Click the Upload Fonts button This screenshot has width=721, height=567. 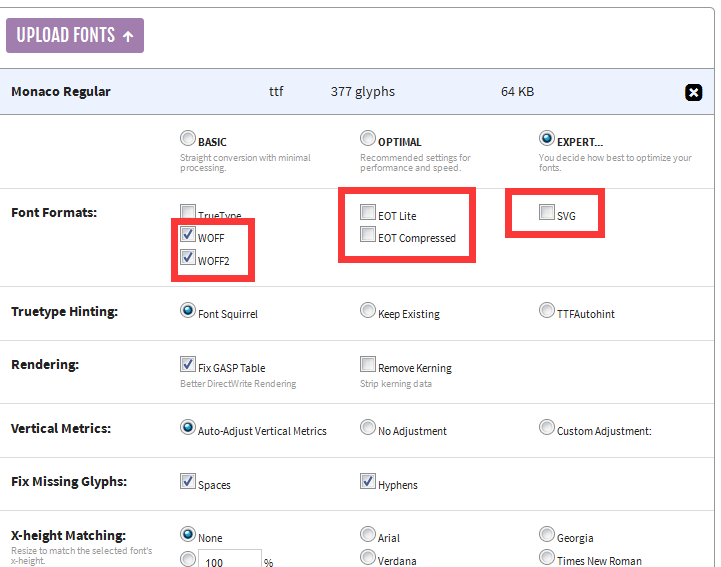pos(75,35)
